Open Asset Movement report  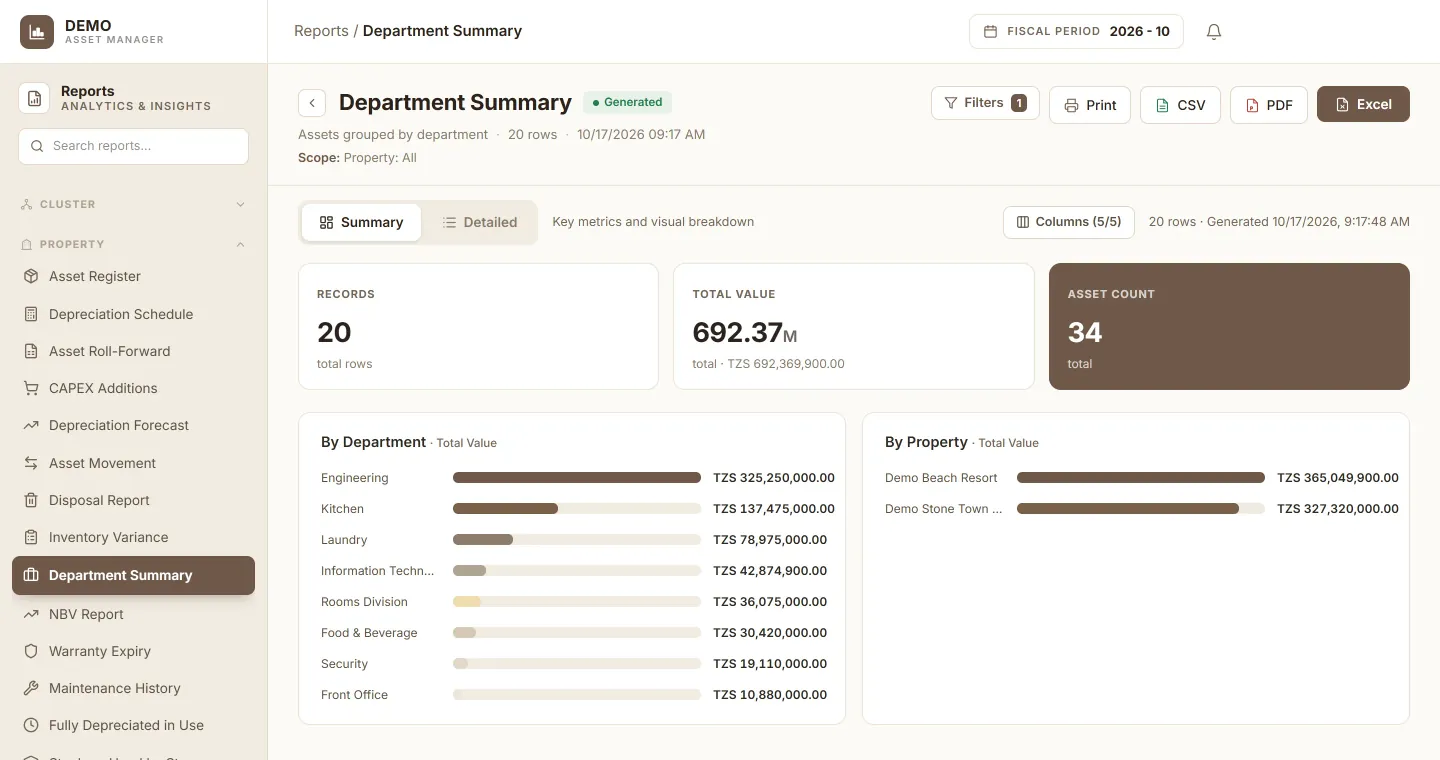pyautogui.click(x=133, y=463)
